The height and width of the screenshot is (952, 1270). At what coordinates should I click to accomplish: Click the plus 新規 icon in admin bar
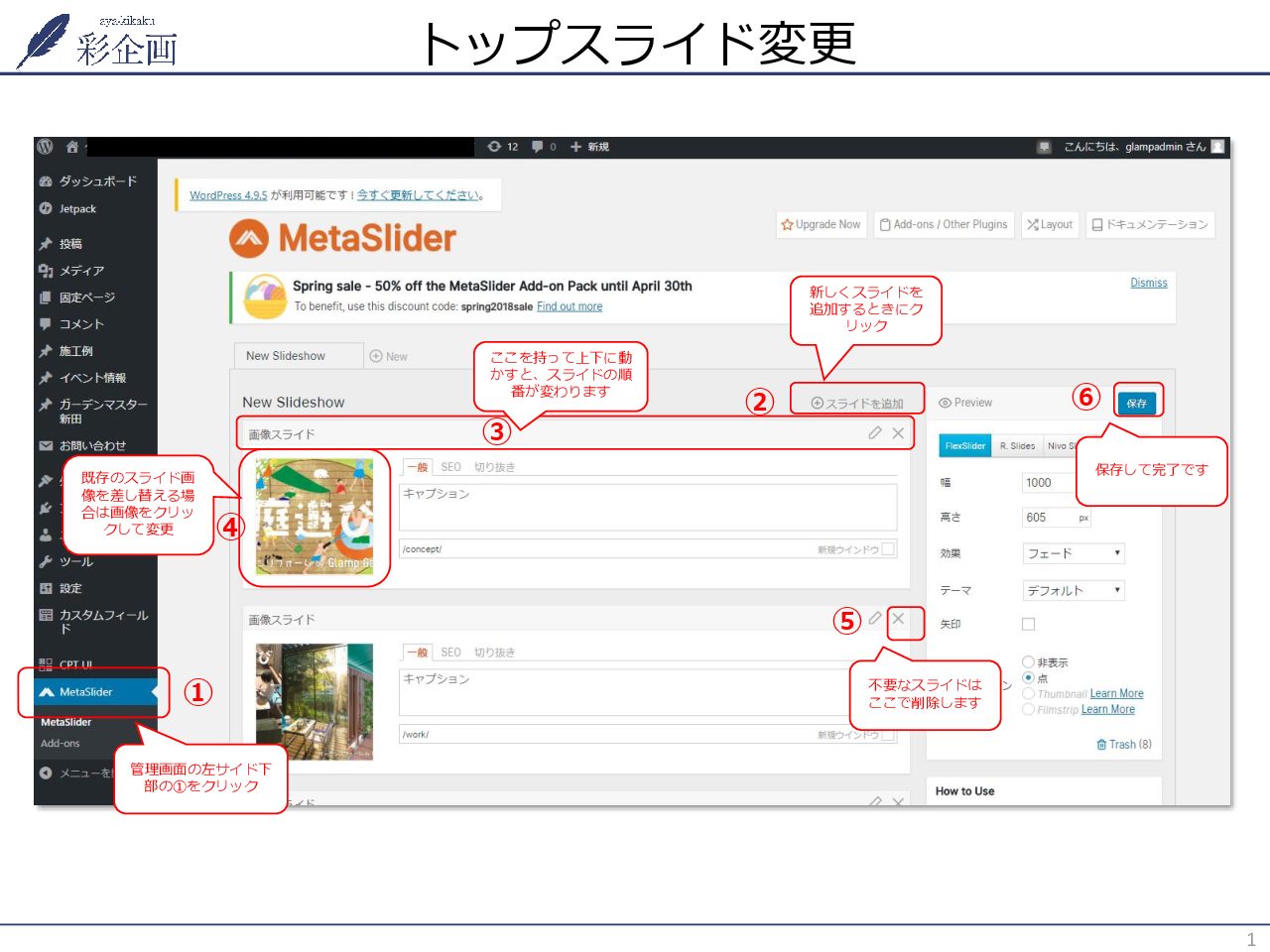point(575,147)
